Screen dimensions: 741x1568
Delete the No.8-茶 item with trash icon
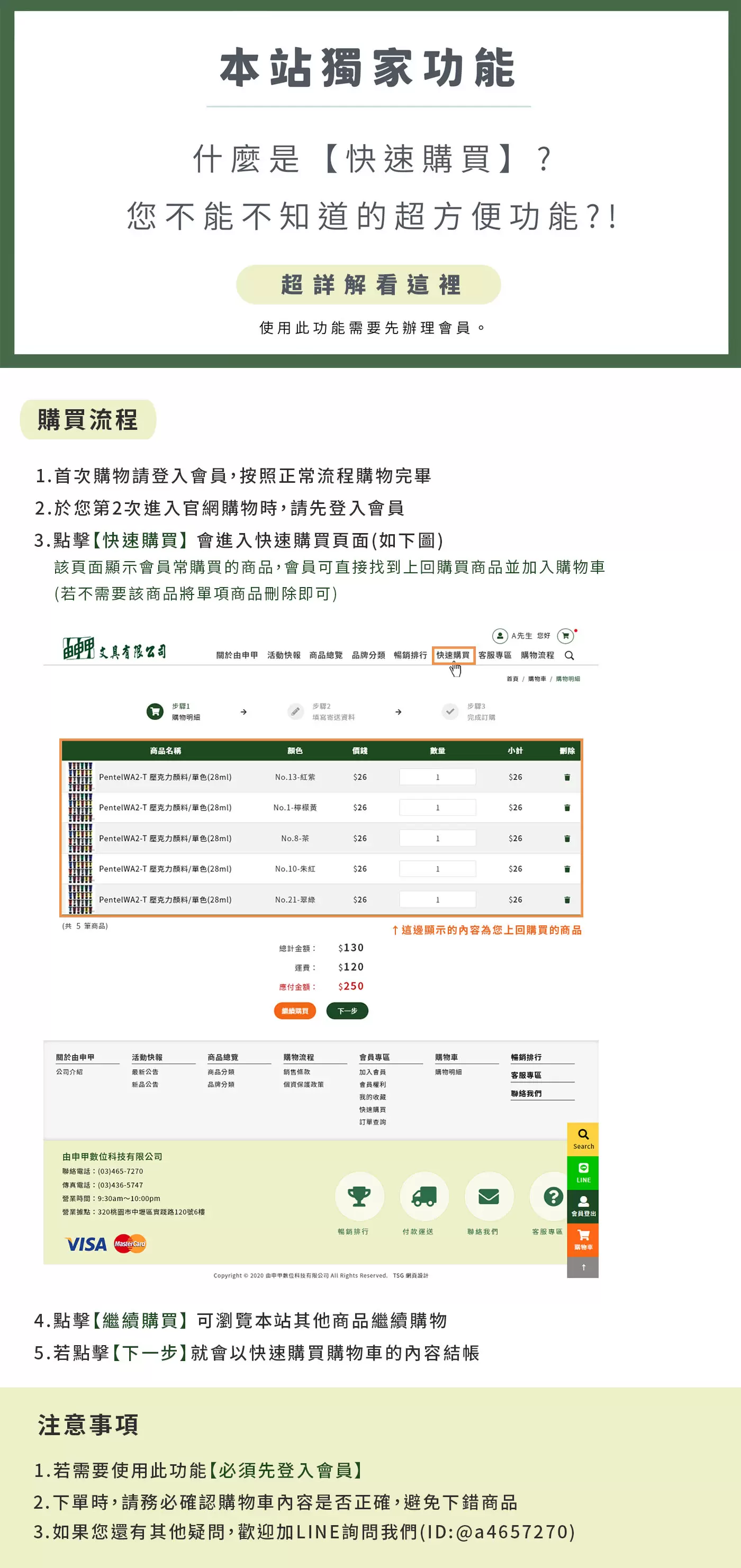click(x=567, y=839)
